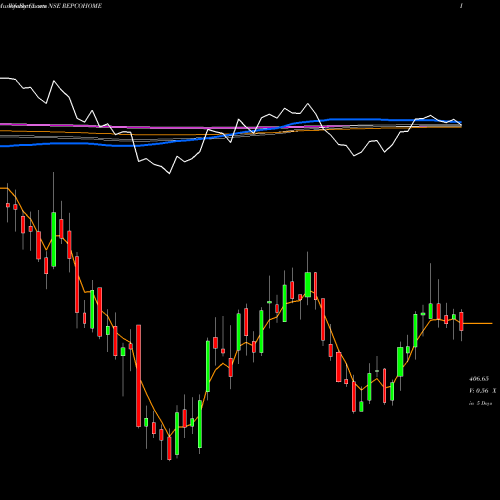This screenshot has height=500, width=500.
Task: Click the tall red candle at the steepest drop
Action: pyautogui.click(x=139, y=376)
